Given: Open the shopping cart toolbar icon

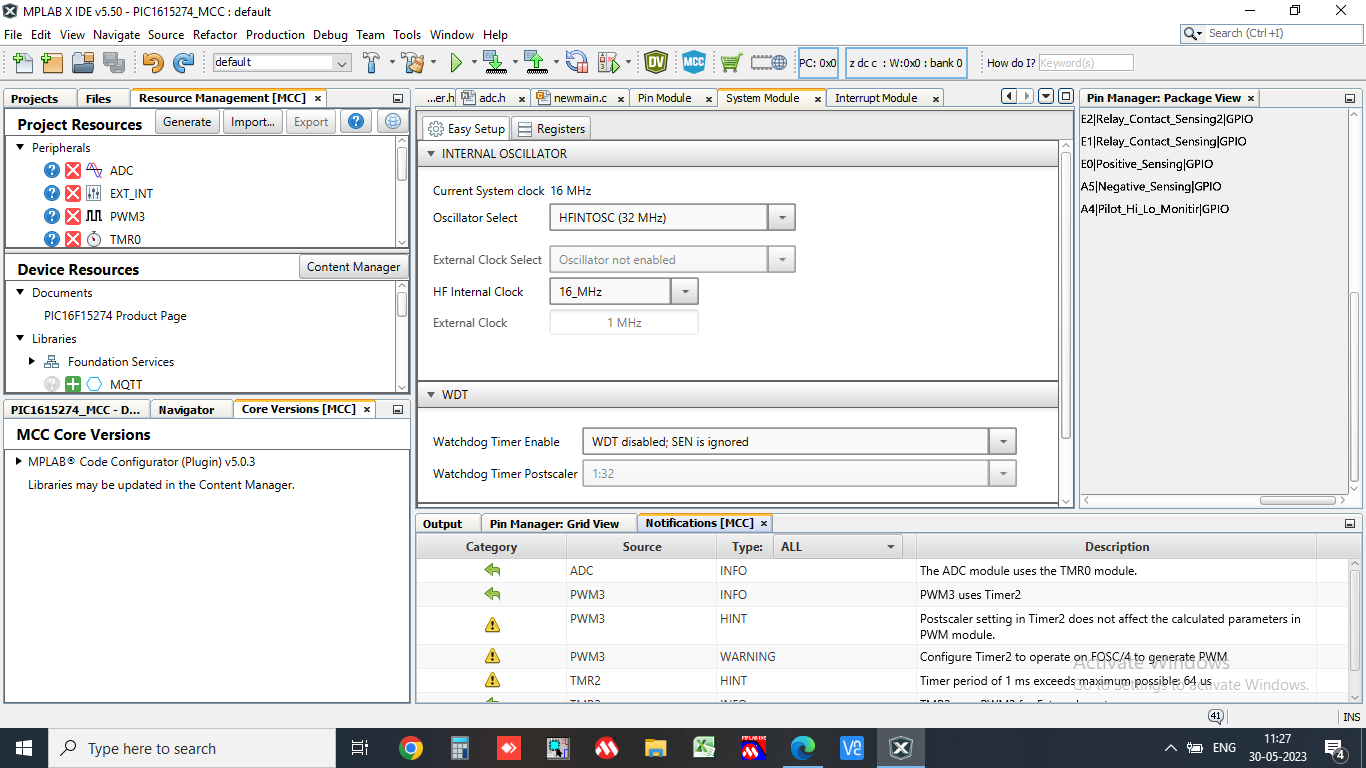Looking at the screenshot, I should tap(731, 62).
